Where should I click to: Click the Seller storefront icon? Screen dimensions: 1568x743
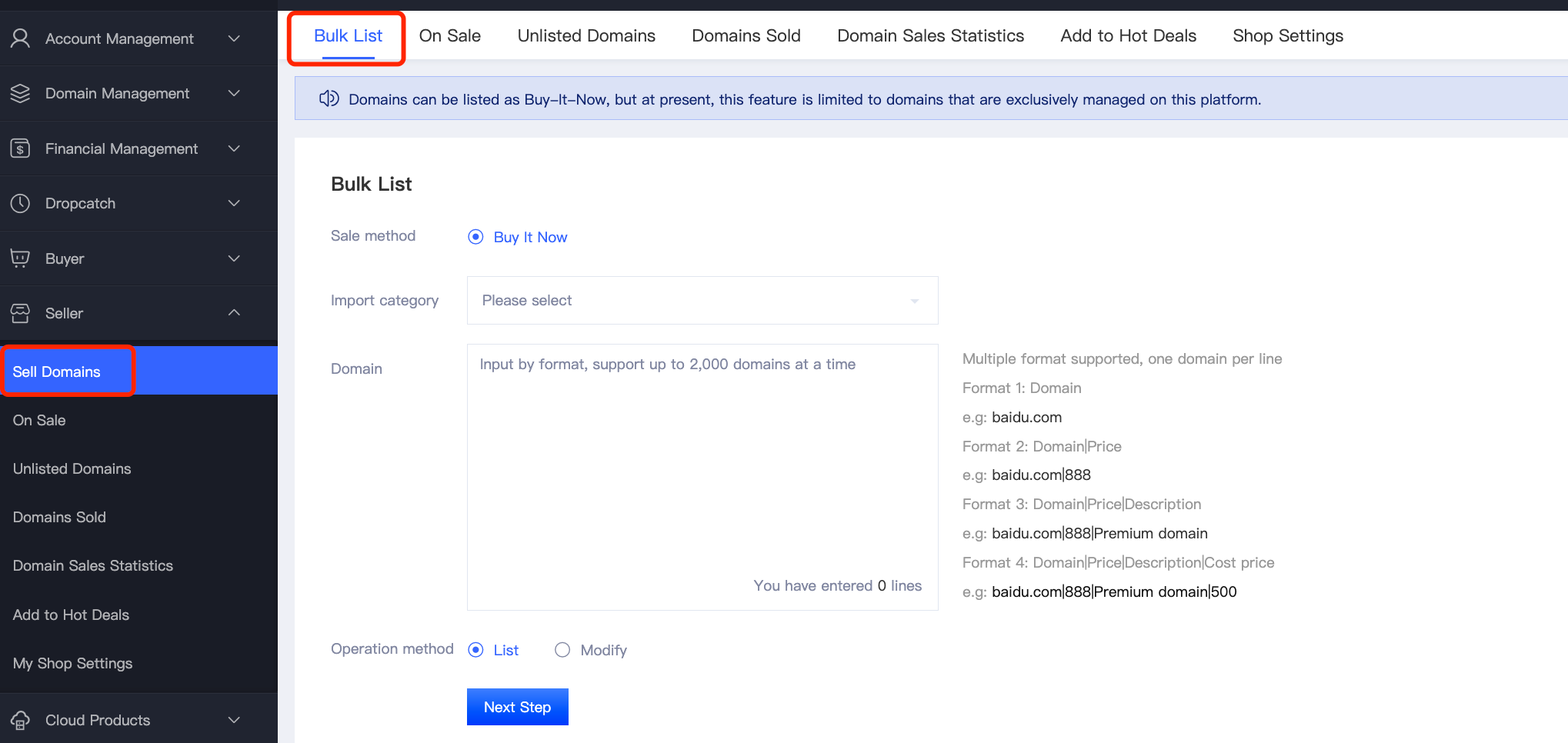click(21, 313)
